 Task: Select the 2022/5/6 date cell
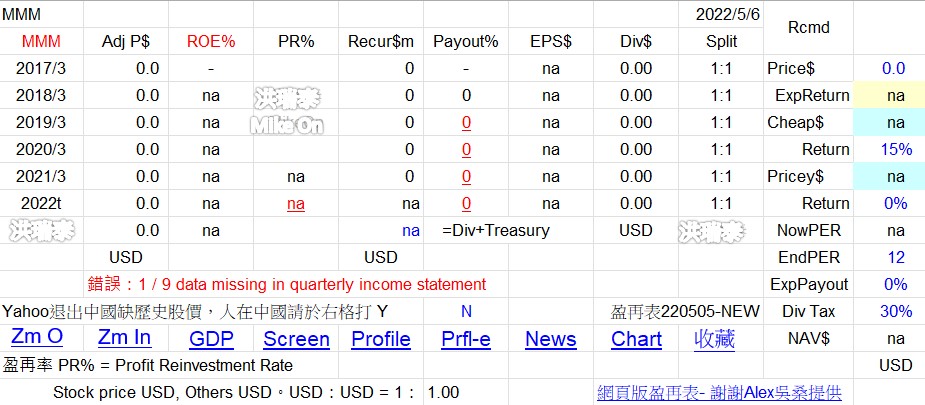tap(721, 15)
